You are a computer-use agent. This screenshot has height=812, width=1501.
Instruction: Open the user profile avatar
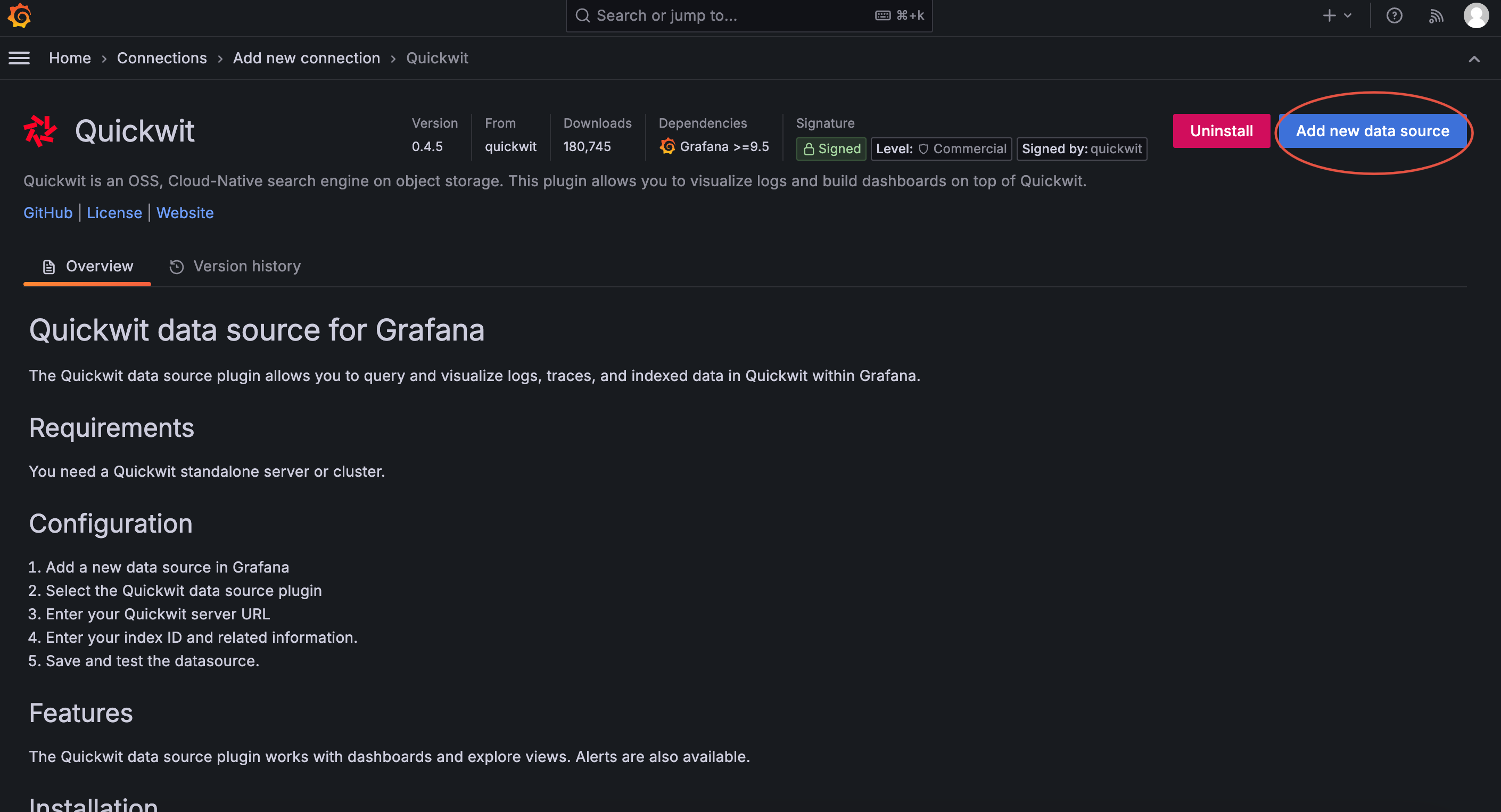tap(1476, 16)
